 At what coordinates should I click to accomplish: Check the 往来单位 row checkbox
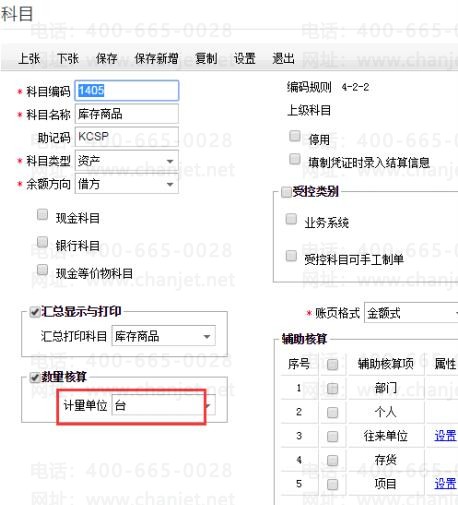click(332, 436)
